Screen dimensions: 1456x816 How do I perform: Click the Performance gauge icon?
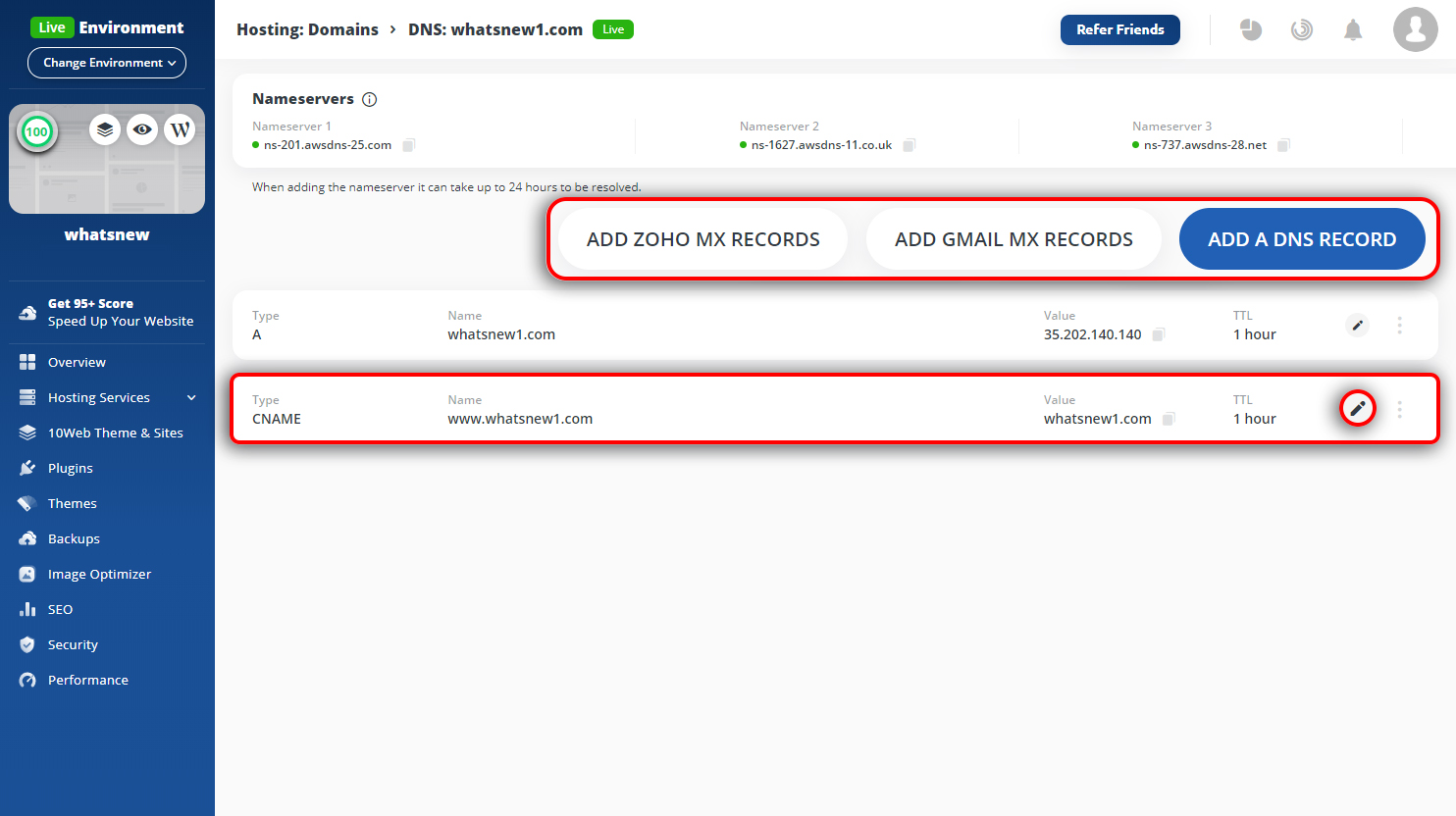tap(27, 680)
